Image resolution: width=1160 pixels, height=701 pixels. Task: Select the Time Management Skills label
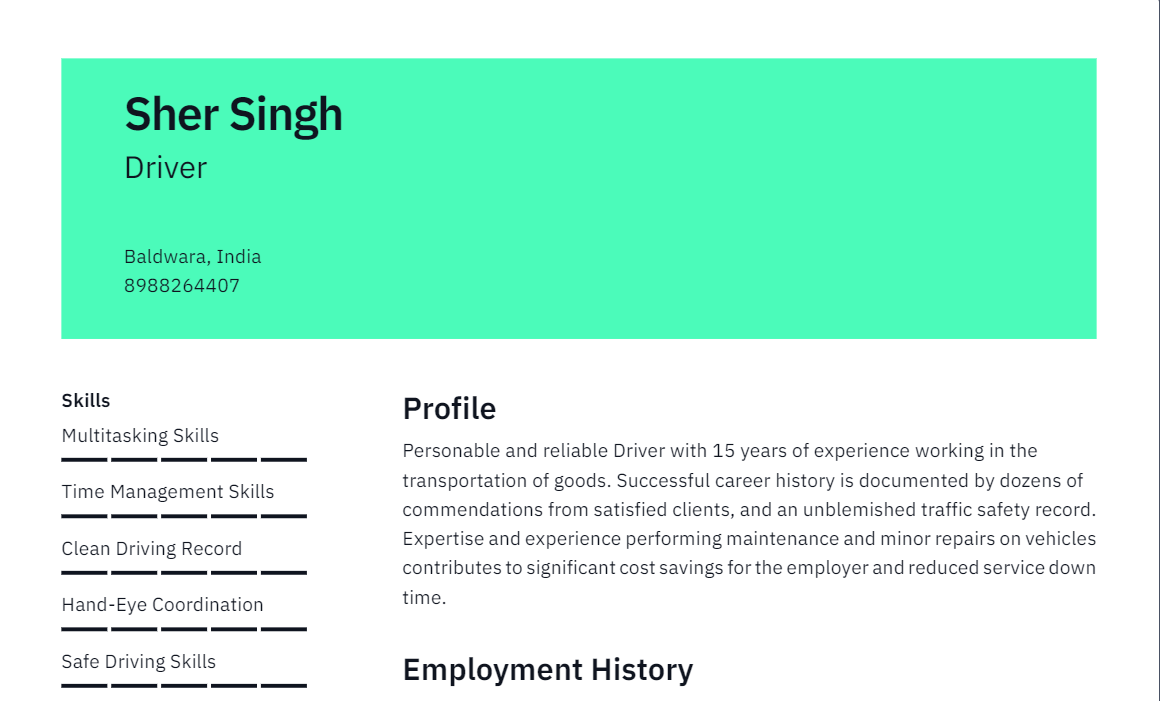pos(168,492)
